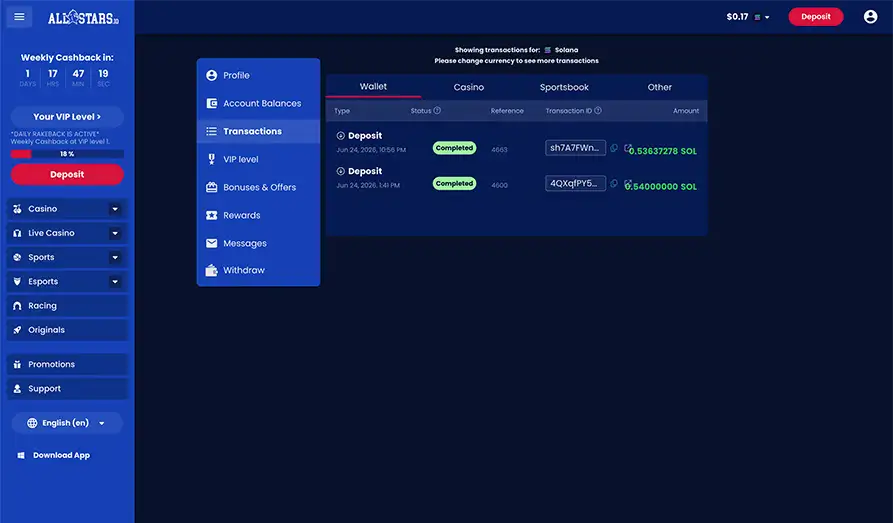
Task: Click the Windows Download App icon
Action: point(21,455)
